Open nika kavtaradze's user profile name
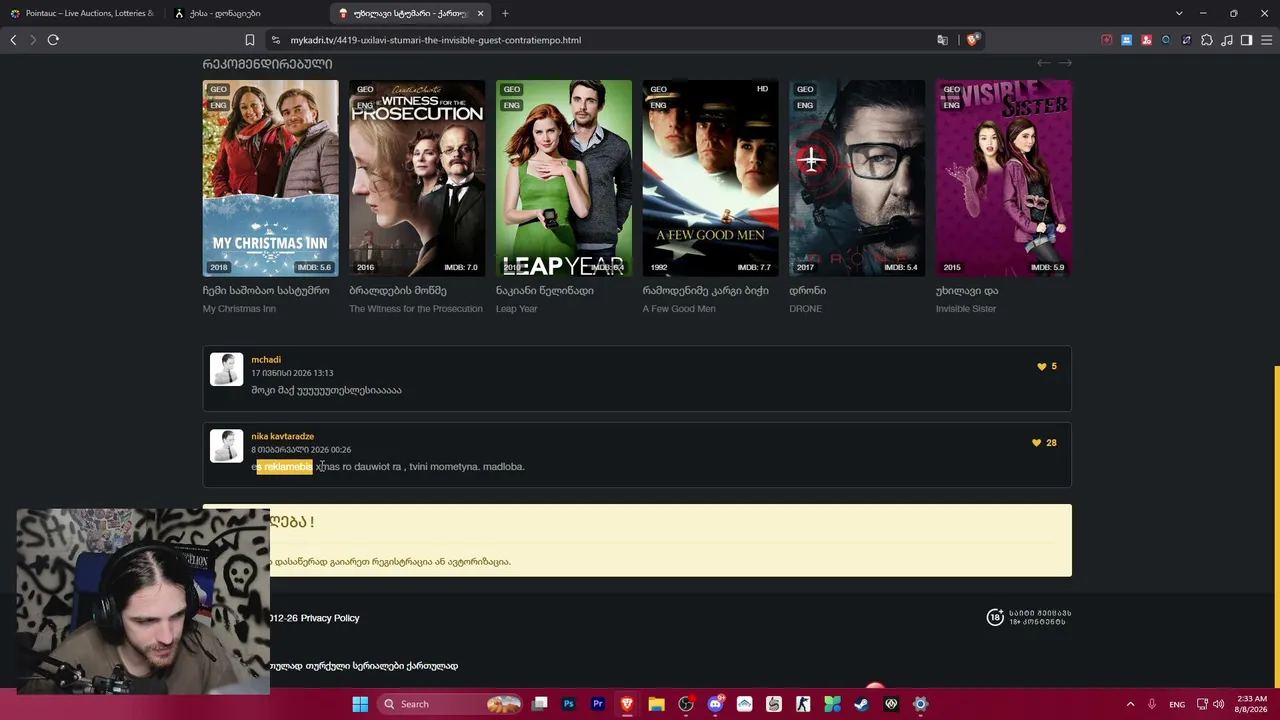The width and height of the screenshot is (1280, 720). click(283, 437)
